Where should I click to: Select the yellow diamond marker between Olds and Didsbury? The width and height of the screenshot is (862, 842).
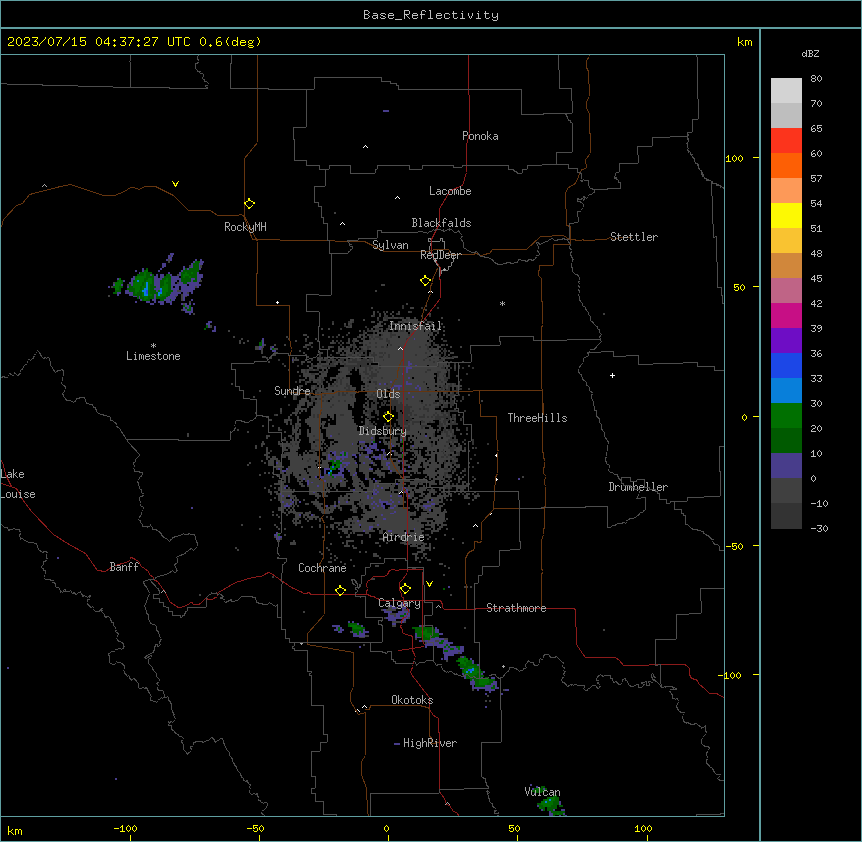tap(389, 417)
